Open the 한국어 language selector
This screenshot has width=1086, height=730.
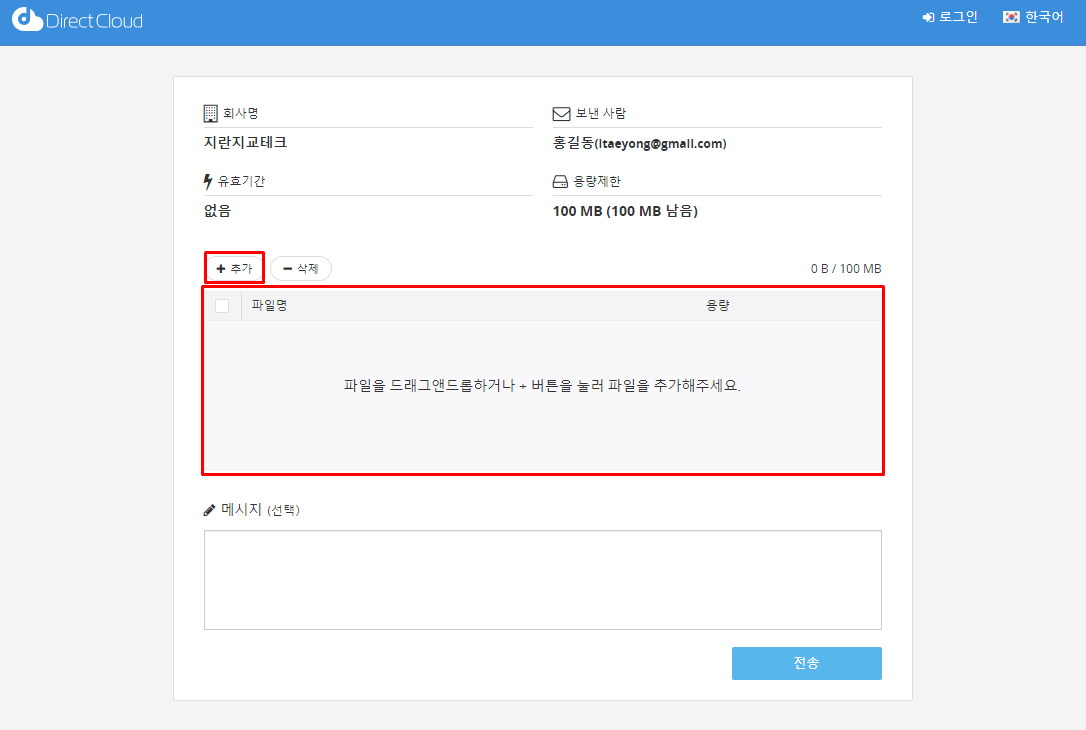click(x=1034, y=18)
